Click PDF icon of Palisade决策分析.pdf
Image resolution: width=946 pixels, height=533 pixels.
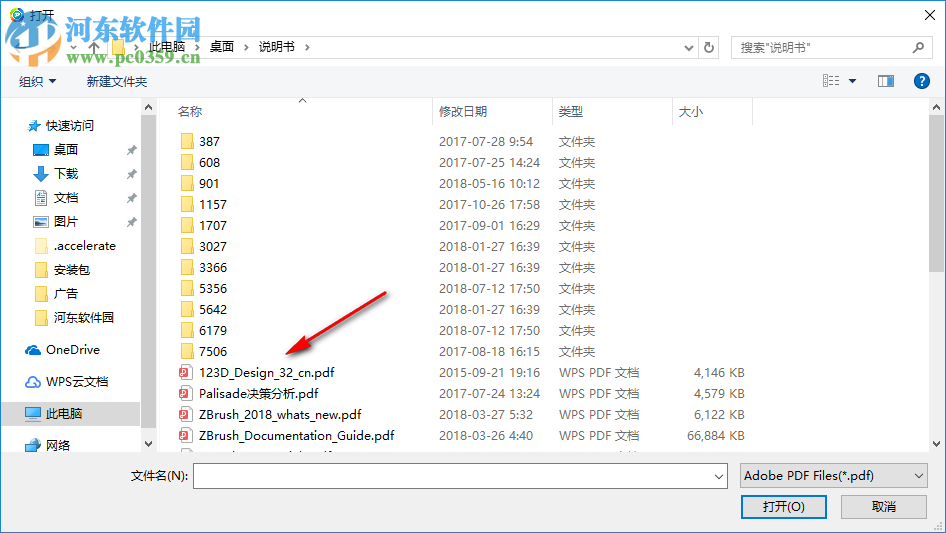coord(186,394)
